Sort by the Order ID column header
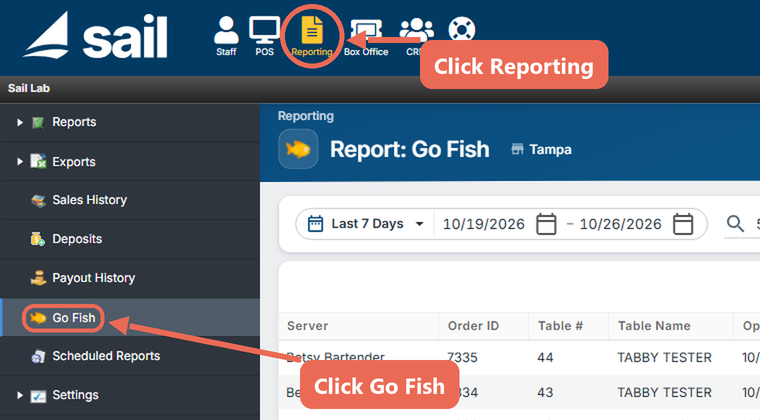The height and width of the screenshot is (420, 760). pyautogui.click(x=473, y=326)
